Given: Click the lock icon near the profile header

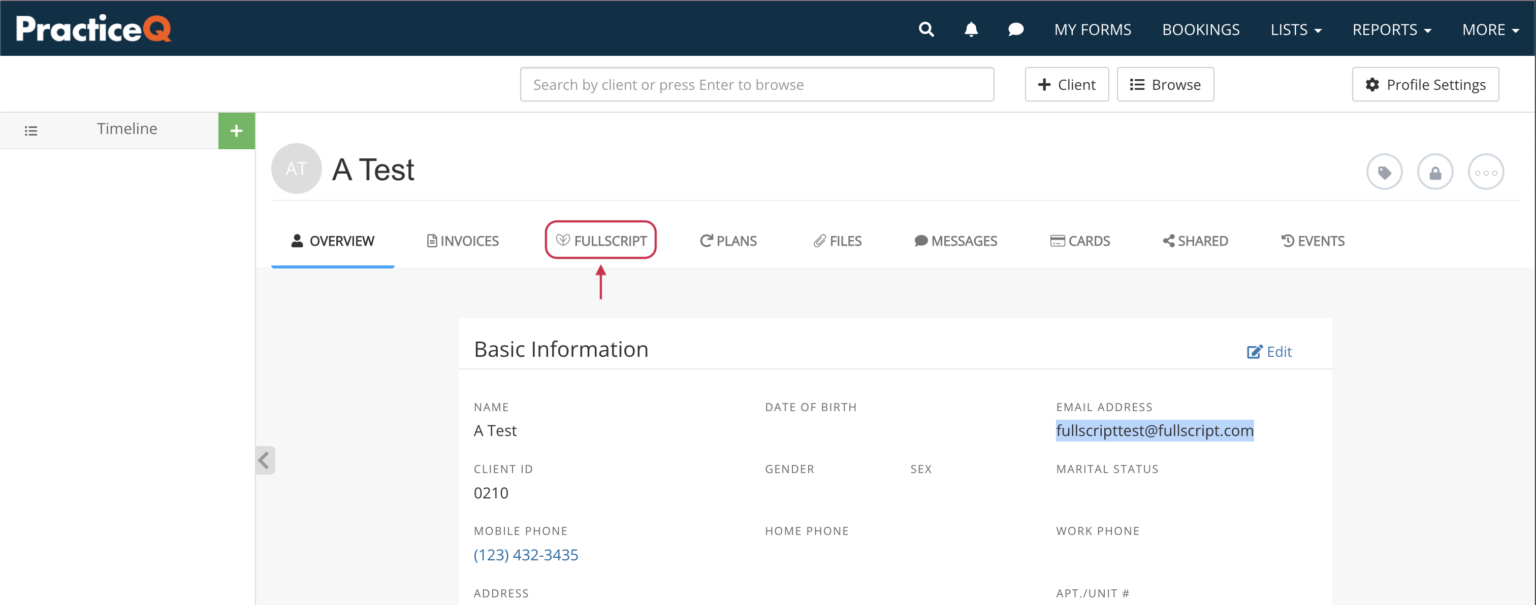Looking at the screenshot, I should coord(1435,171).
